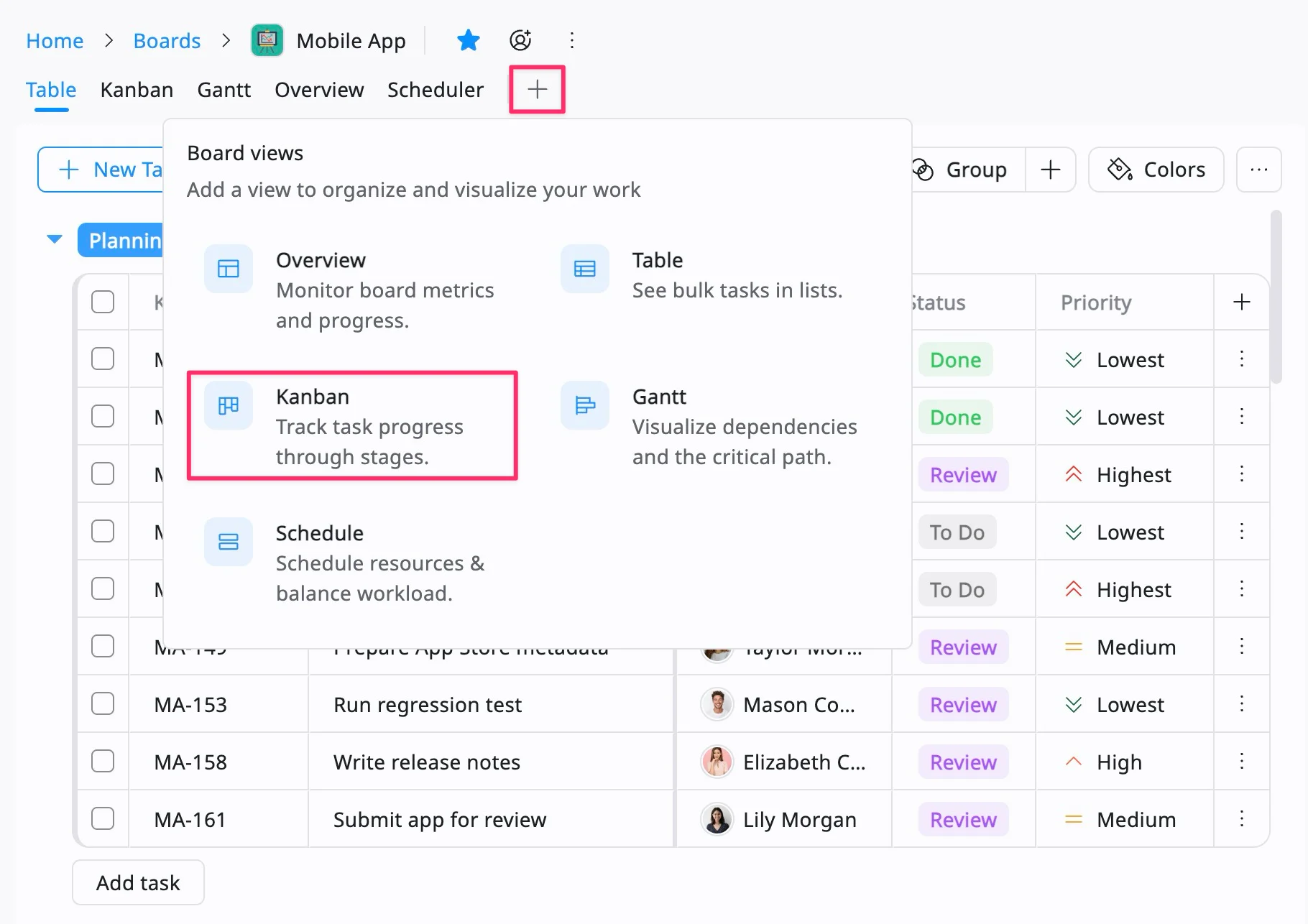1308x924 pixels.
Task: Open the Scheduler tab
Action: (x=435, y=90)
